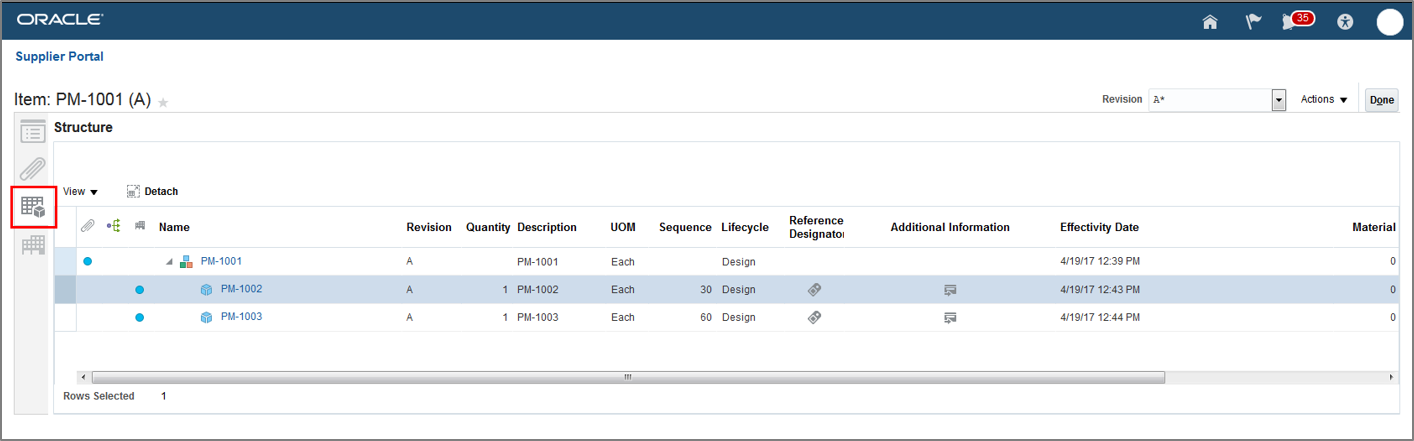Mark PM-1001 as favorite star
Viewport: 1414px width, 441px height.
[x=163, y=102]
